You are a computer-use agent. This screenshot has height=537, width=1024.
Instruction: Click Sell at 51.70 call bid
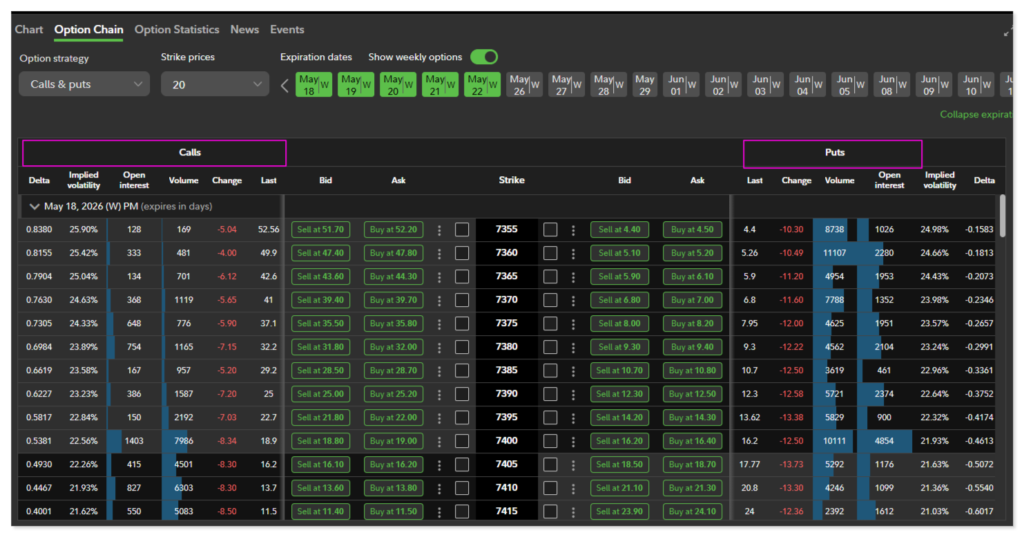point(320,229)
